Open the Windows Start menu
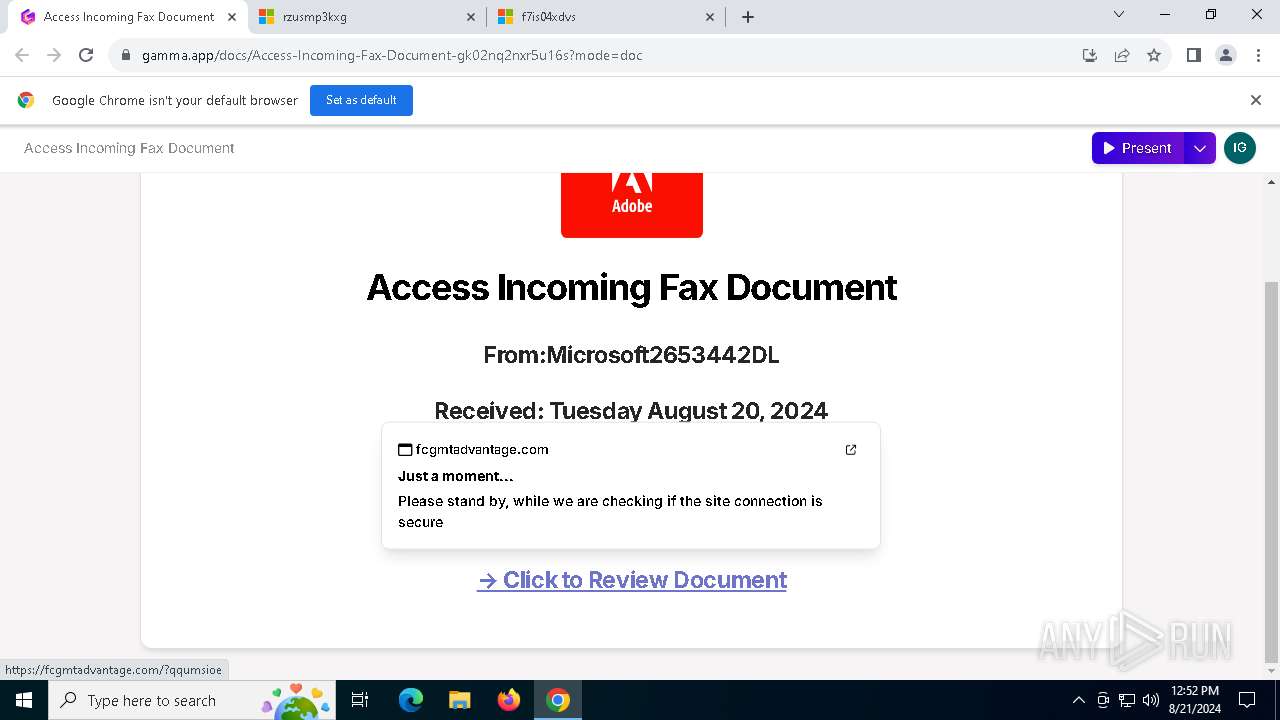The width and height of the screenshot is (1280, 720). tap(24, 700)
